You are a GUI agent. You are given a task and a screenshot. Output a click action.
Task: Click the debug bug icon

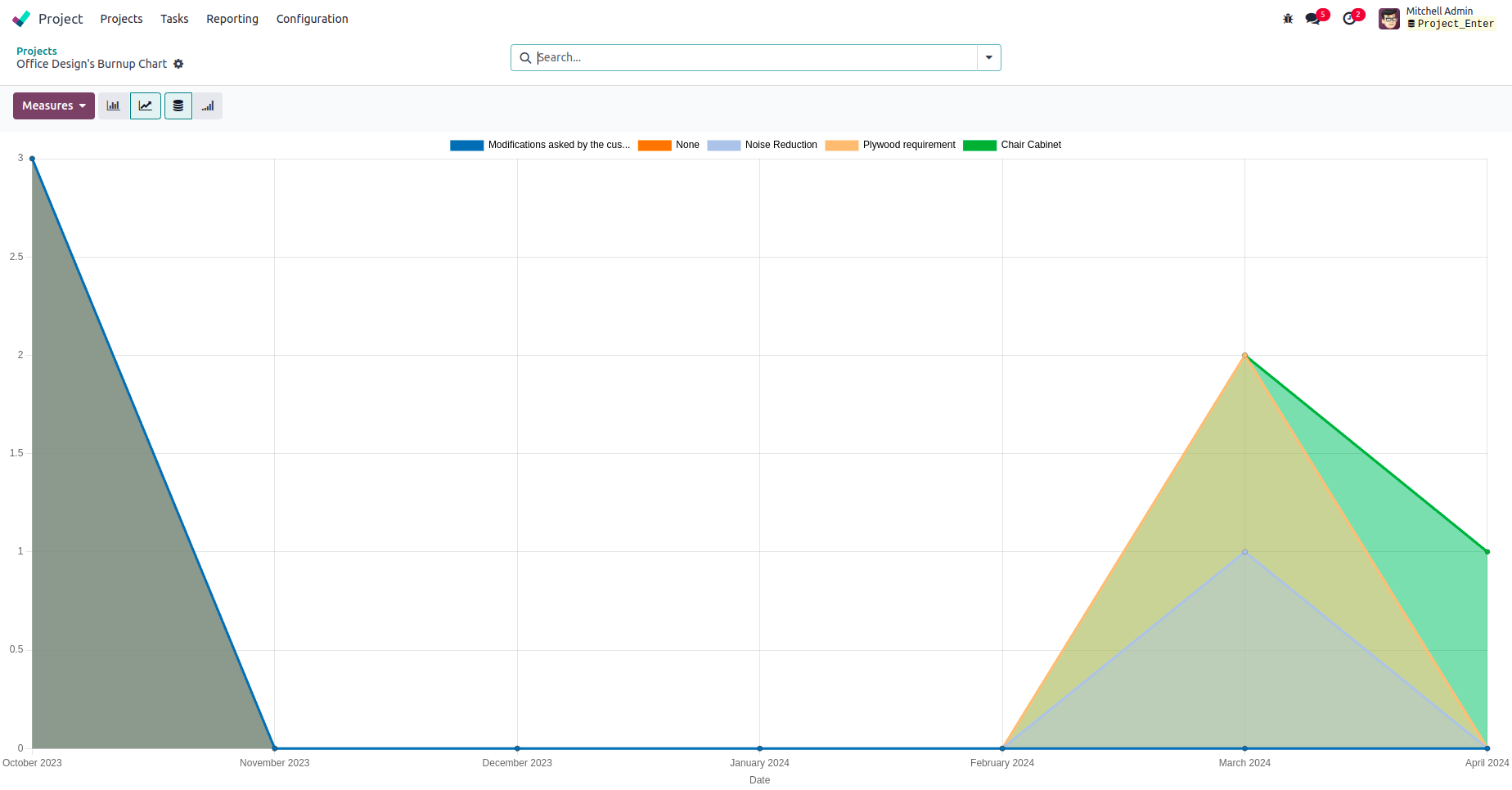click(x=1288, y=19)
